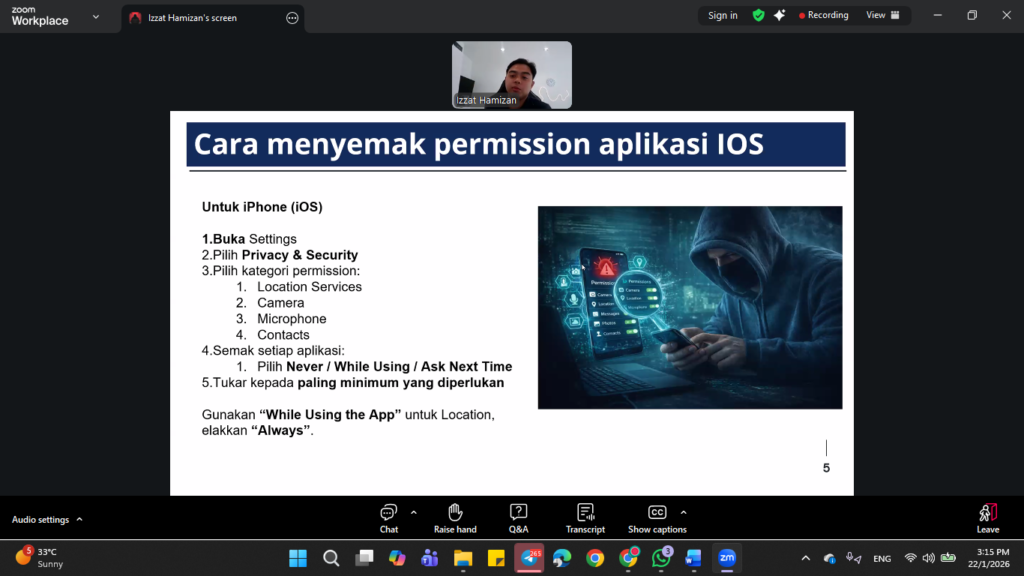
Task: Click Izzat Hamizan's video thumbnail
Action: pyautogui.click(x=512, y=74)
